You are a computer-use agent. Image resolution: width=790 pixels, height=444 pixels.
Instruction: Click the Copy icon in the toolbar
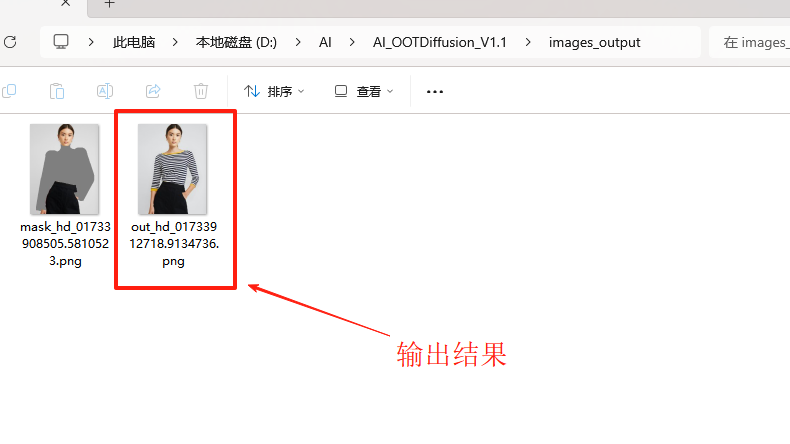point(9,91)
